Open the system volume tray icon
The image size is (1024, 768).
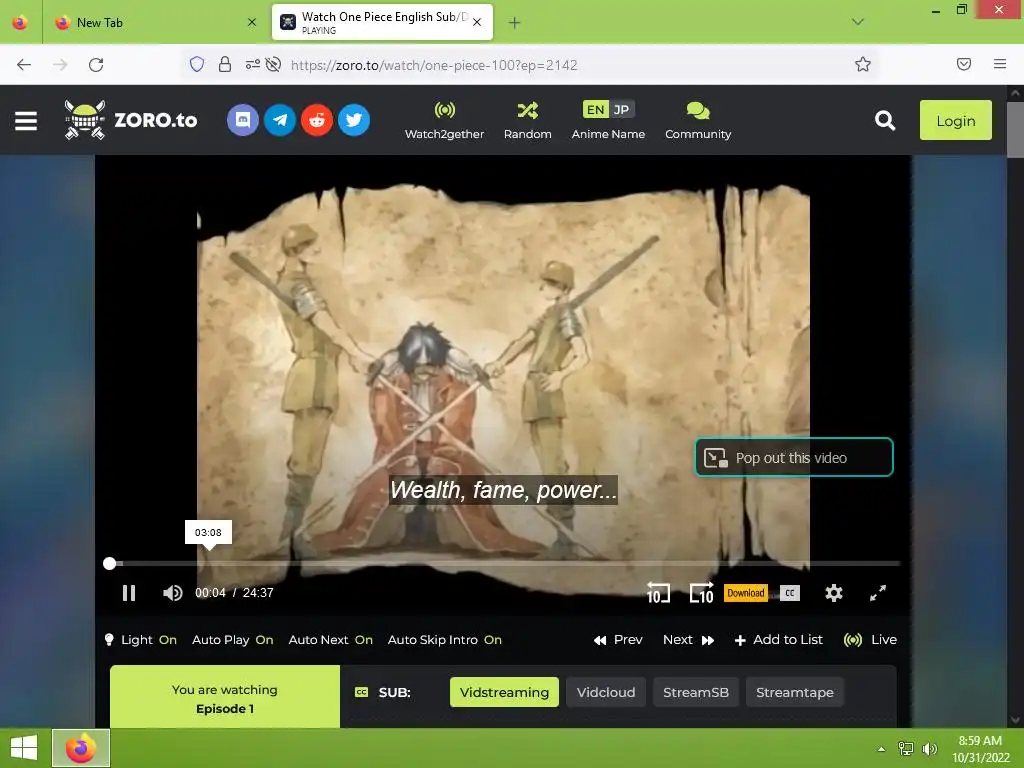[930, 749]
